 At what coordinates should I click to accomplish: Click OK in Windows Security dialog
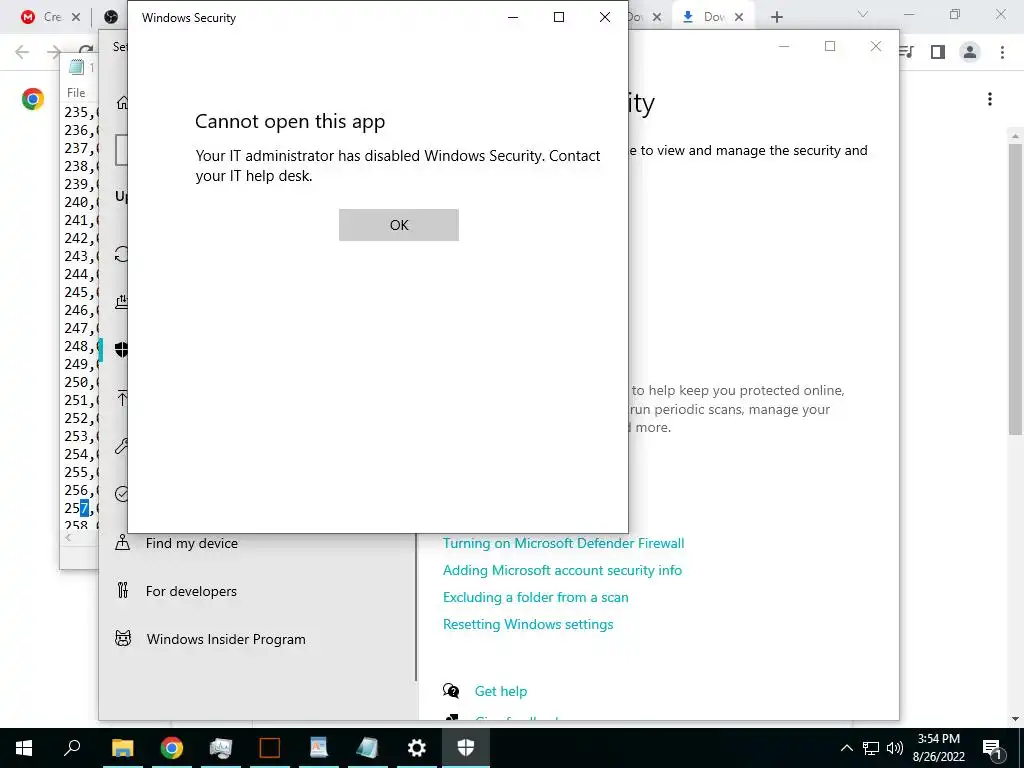[398, 225]
